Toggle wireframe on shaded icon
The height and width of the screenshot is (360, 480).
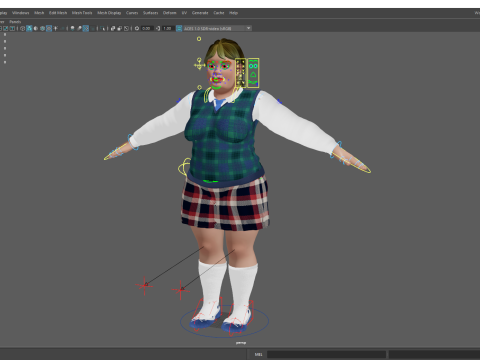coord(42,28)
